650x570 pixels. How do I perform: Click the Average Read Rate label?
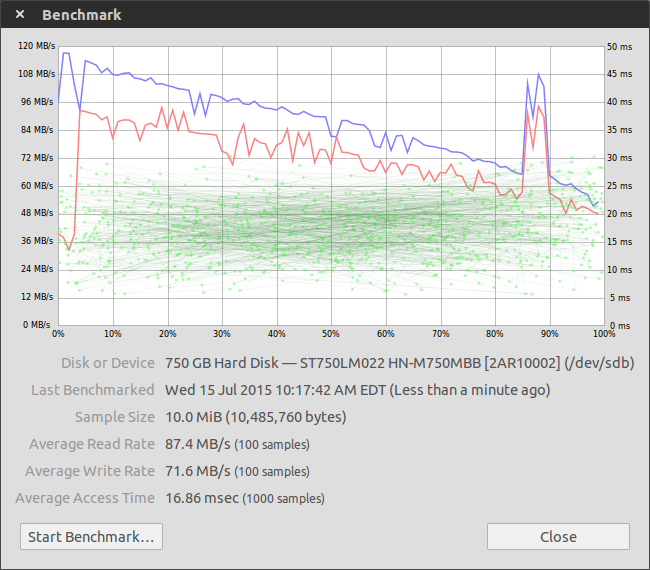pos(92,444)
